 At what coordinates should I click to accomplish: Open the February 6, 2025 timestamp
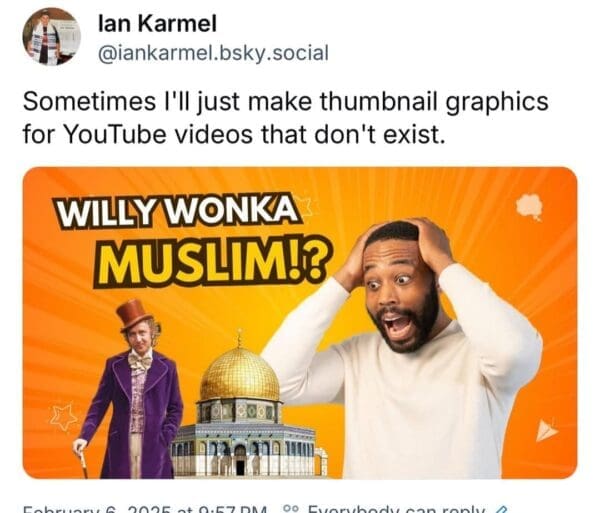coord(145,510)
